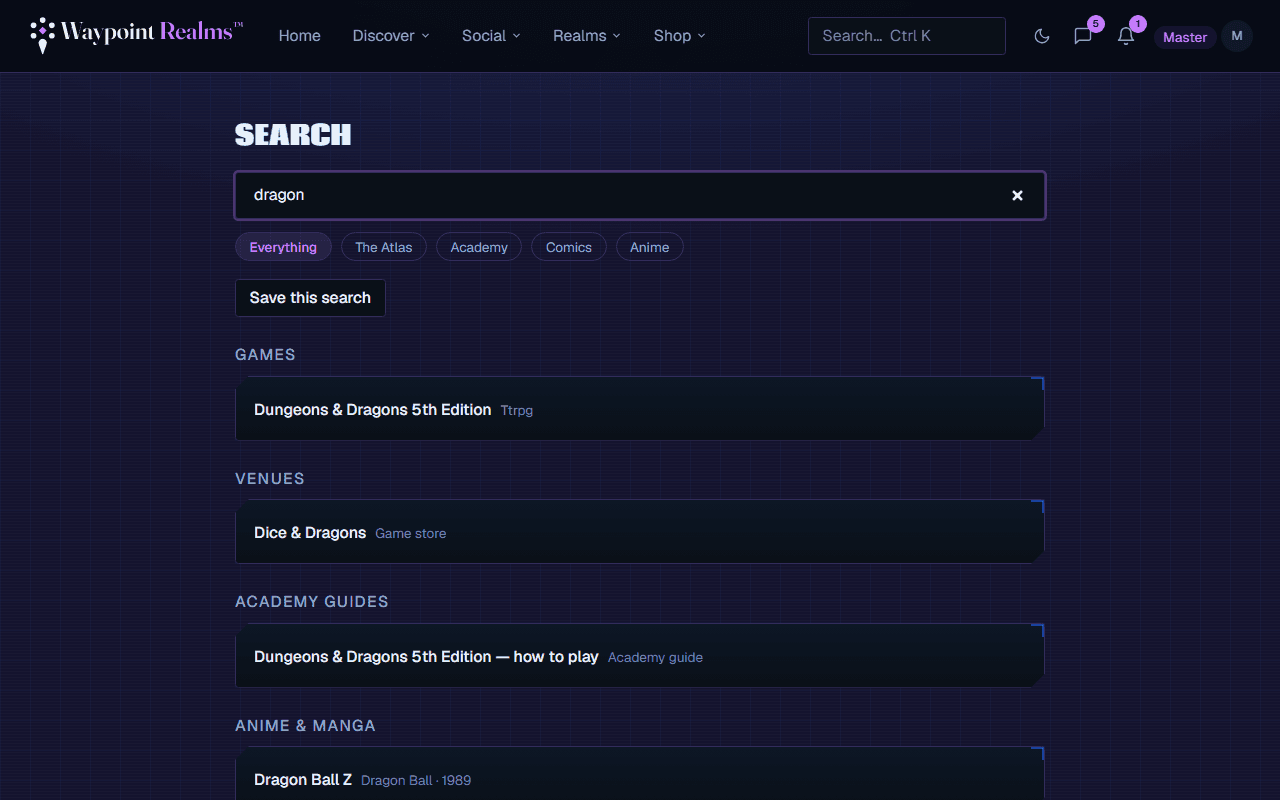Open the Dragon Ball Z result

[640, 774]
